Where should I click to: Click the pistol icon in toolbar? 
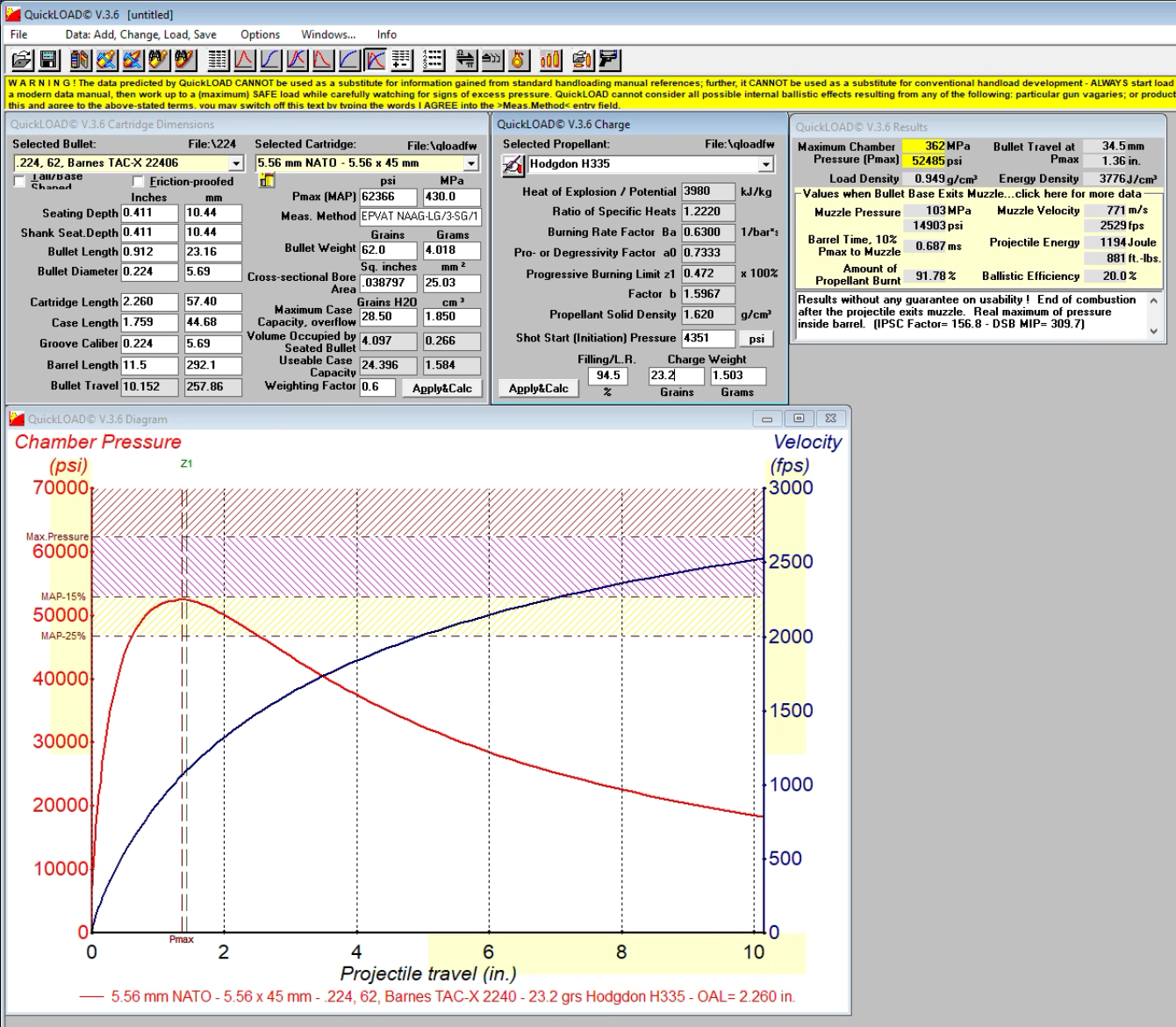[x=609, y=60]
